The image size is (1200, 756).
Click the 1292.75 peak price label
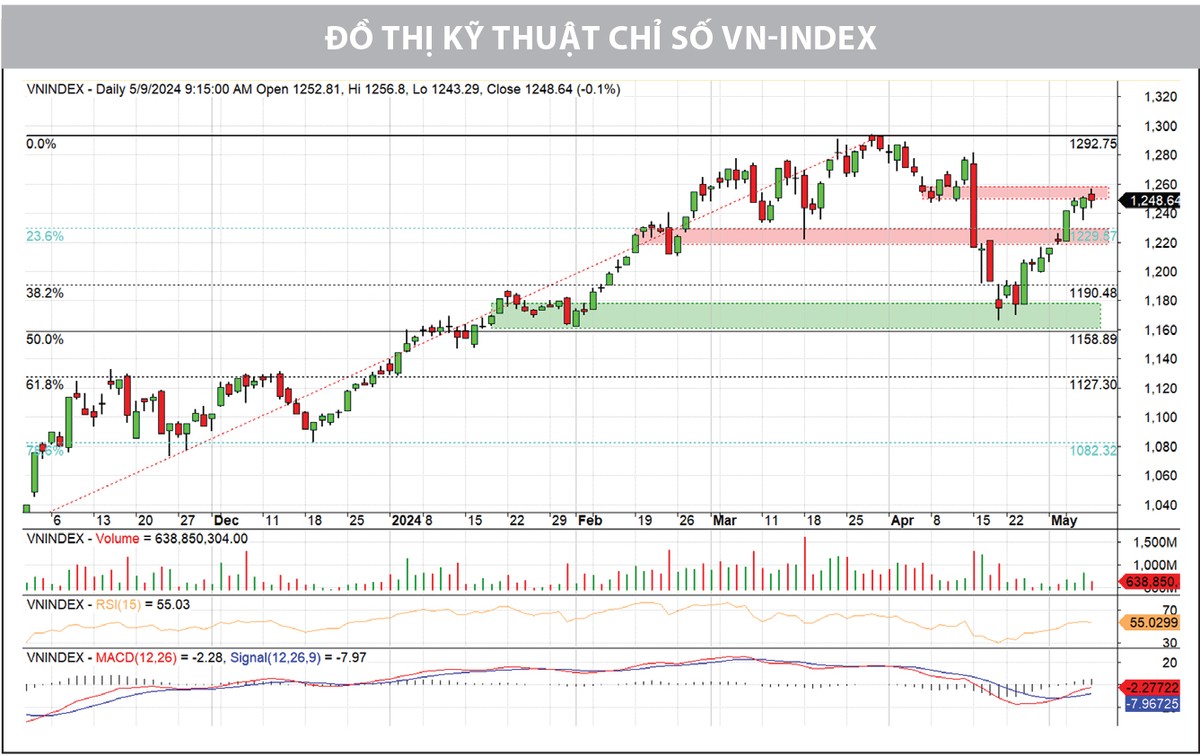pyautogui.click(x=1092, y=144)
